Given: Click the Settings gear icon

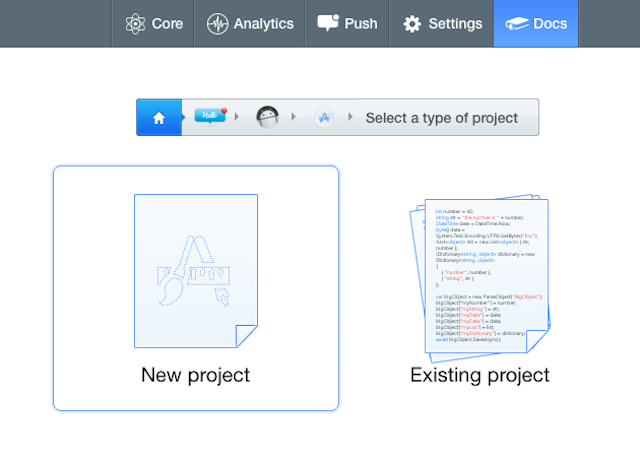Looking at the screenshot, I should 412,24.
